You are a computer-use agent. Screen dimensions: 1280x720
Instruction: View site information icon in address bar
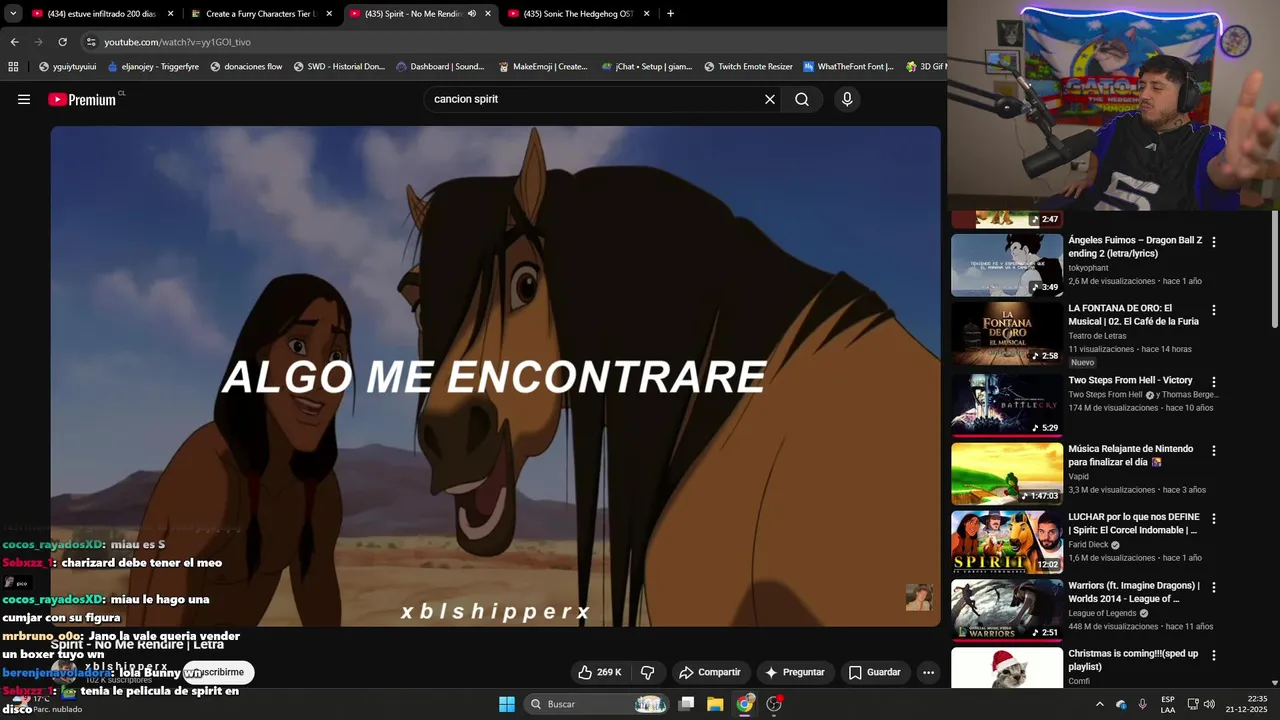point(91,42)
